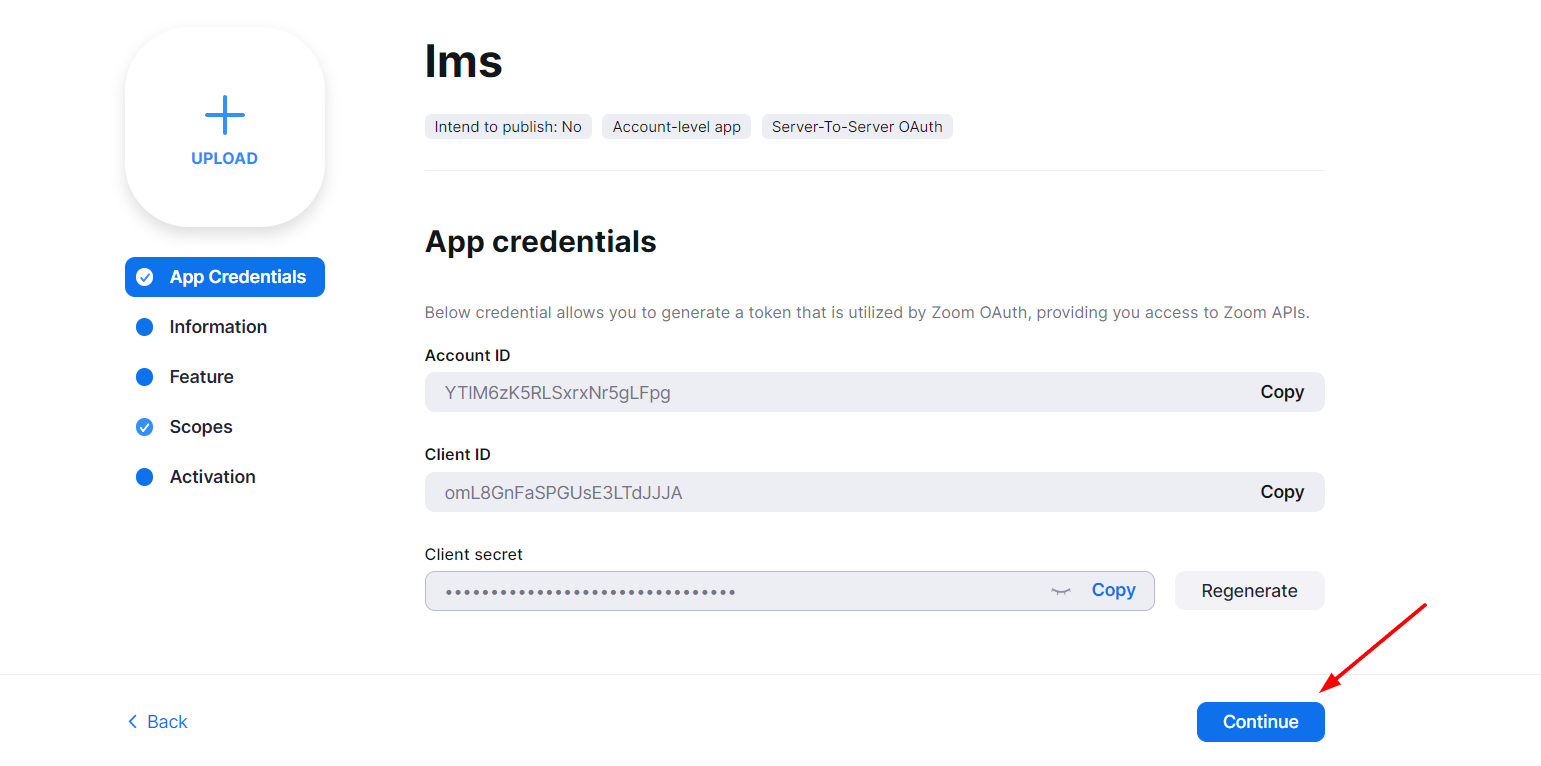Click the Back link
1541x766 pixels.
(x=166, y=721)
